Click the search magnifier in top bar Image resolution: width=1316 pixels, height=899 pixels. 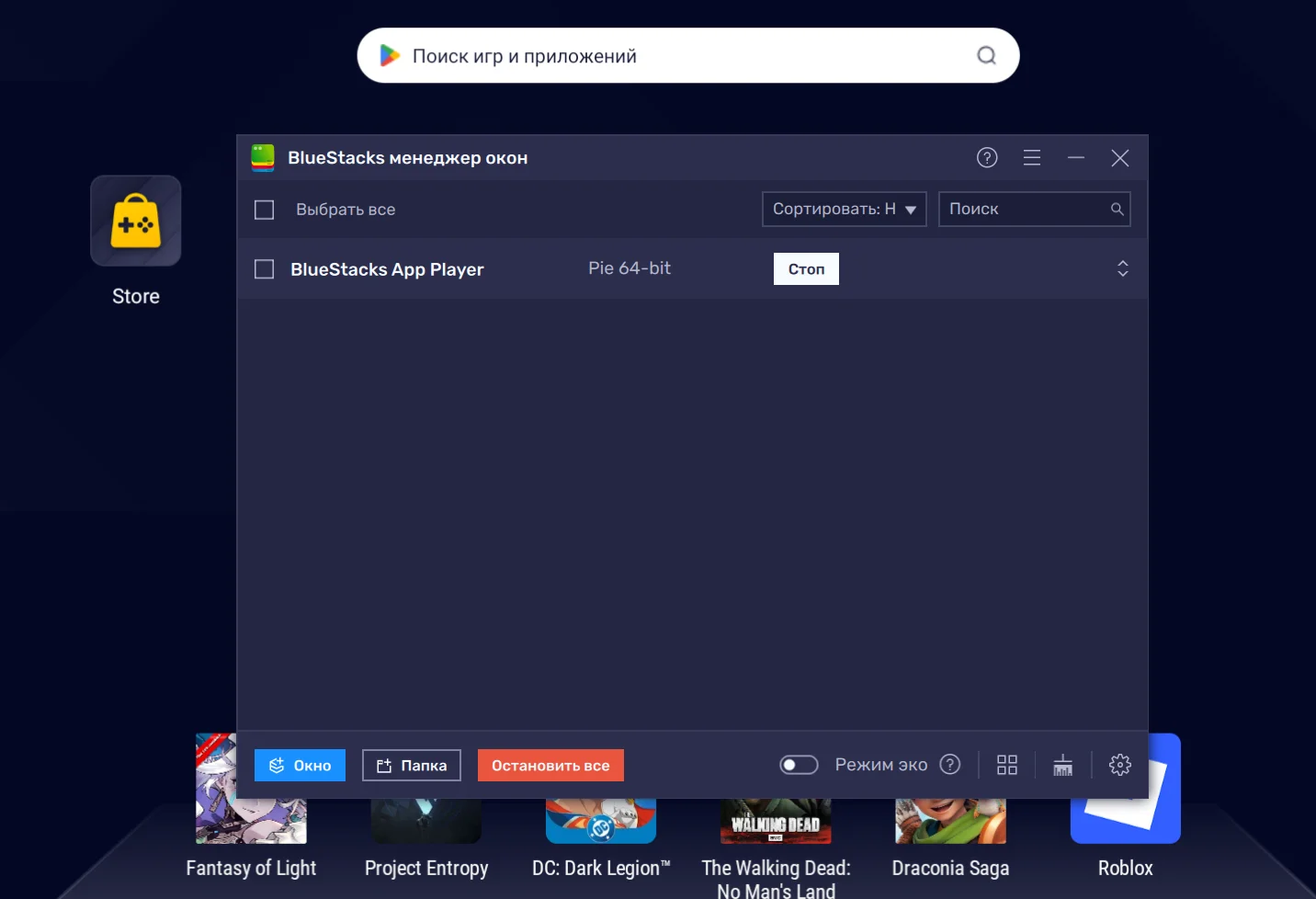986,56
